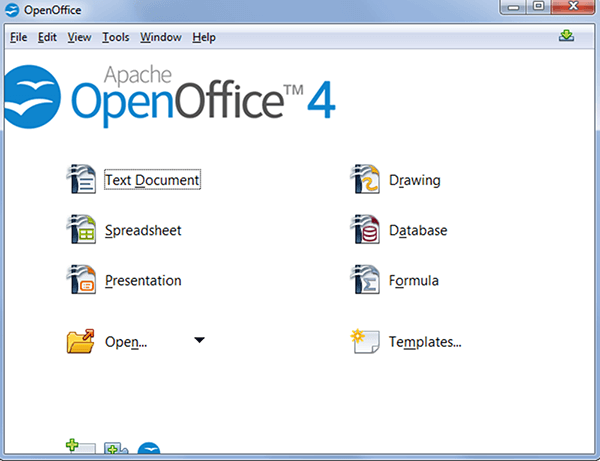Start a new Presentation from its icon
This screenshot has height=461, width=600.
tap(80, 280)
